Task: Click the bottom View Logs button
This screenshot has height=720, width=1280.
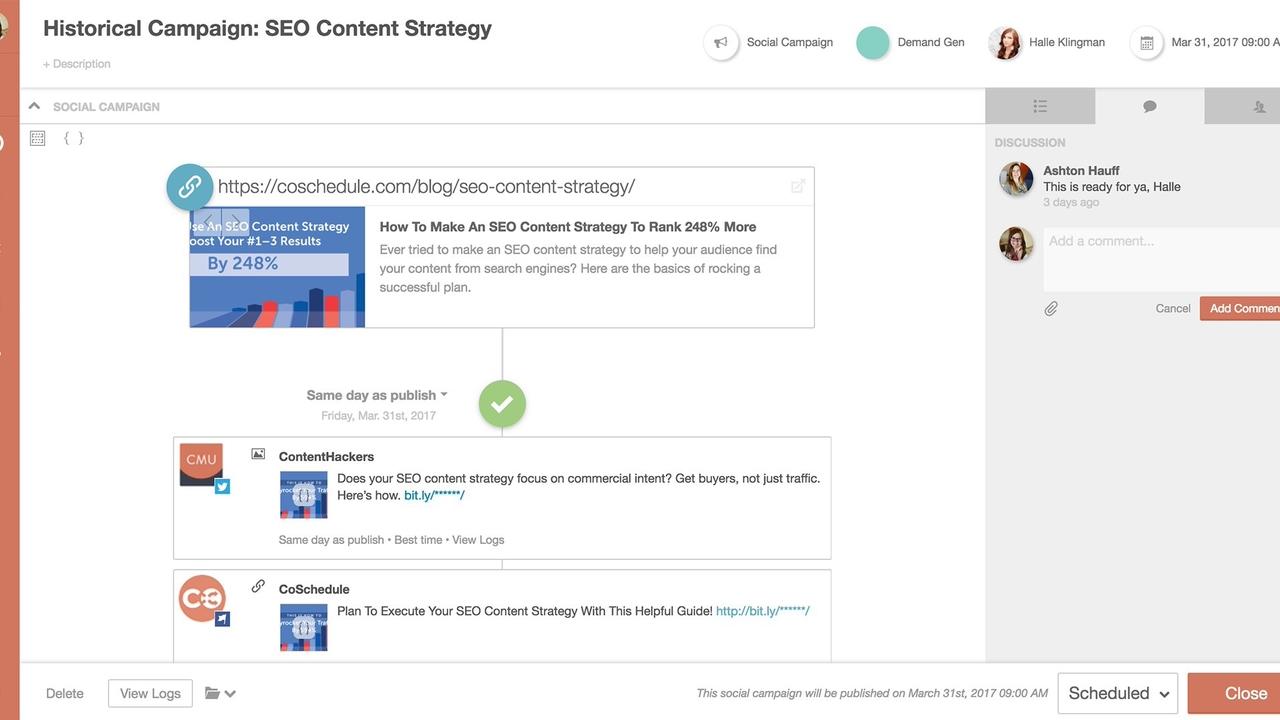Action: click(x=150, y=693)
